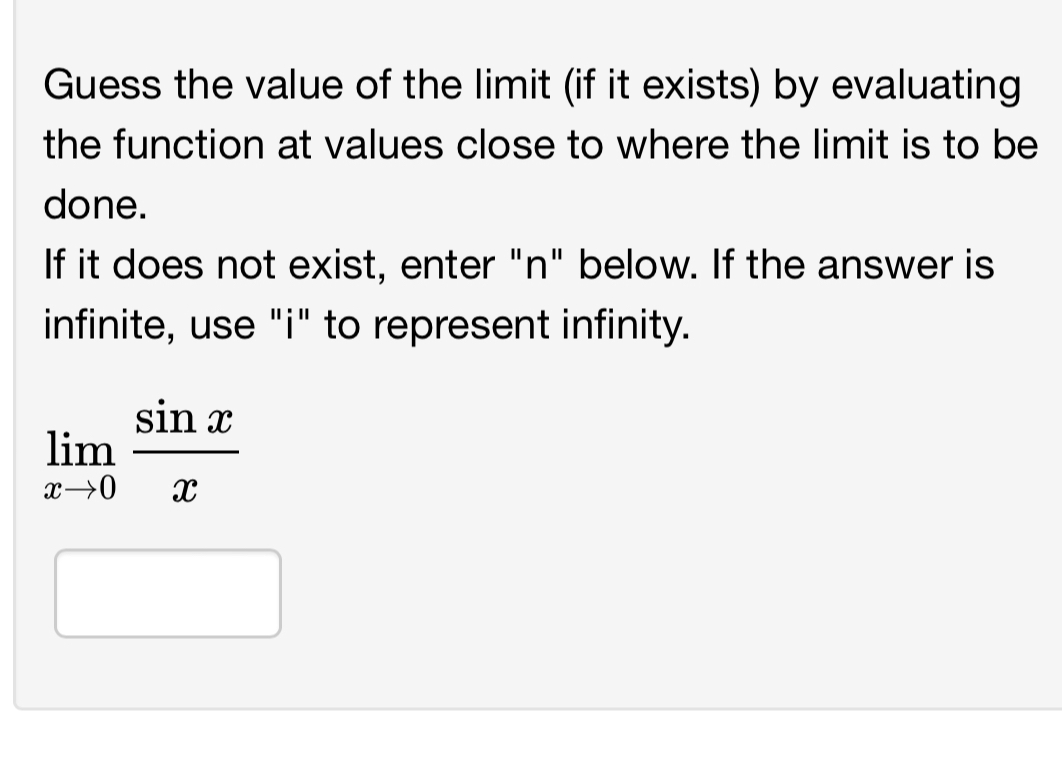The image size is (1062, 784).
Task: Click the left border of the question card
Action: click(16, 400)
